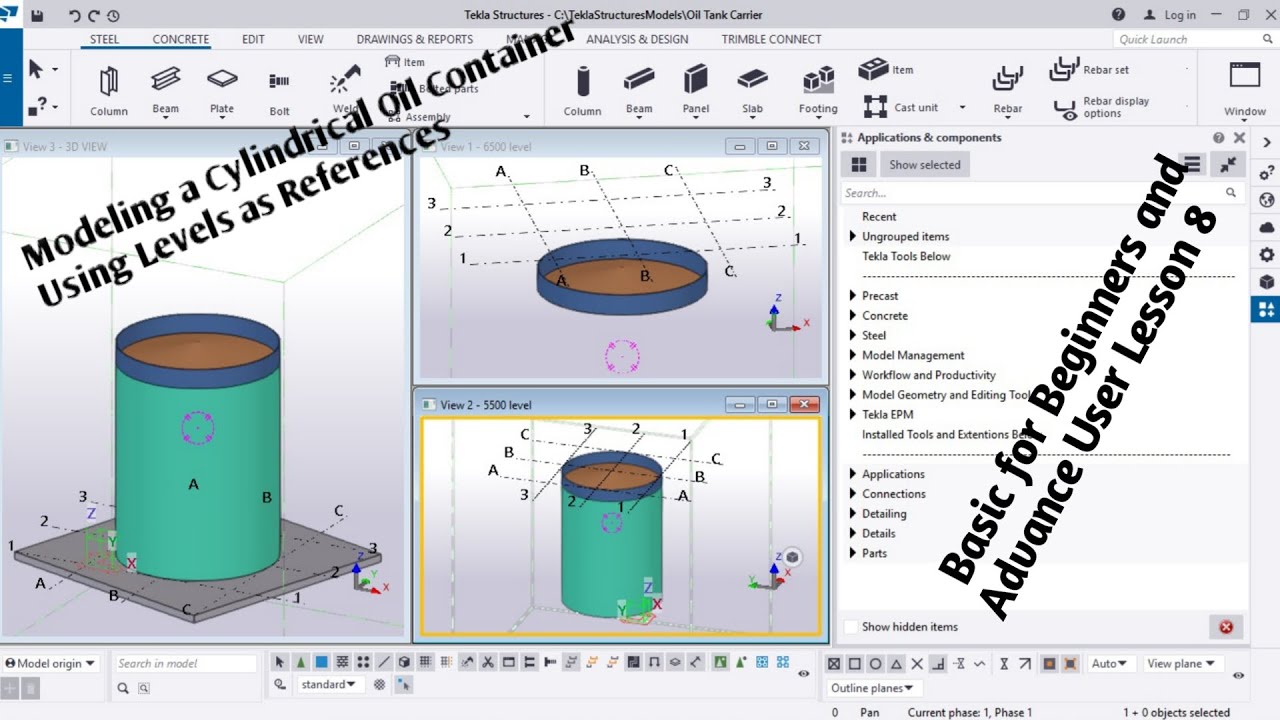The image size is (1280, 720).
Task: Pick the Slab tool
Action: click(753, 90)
